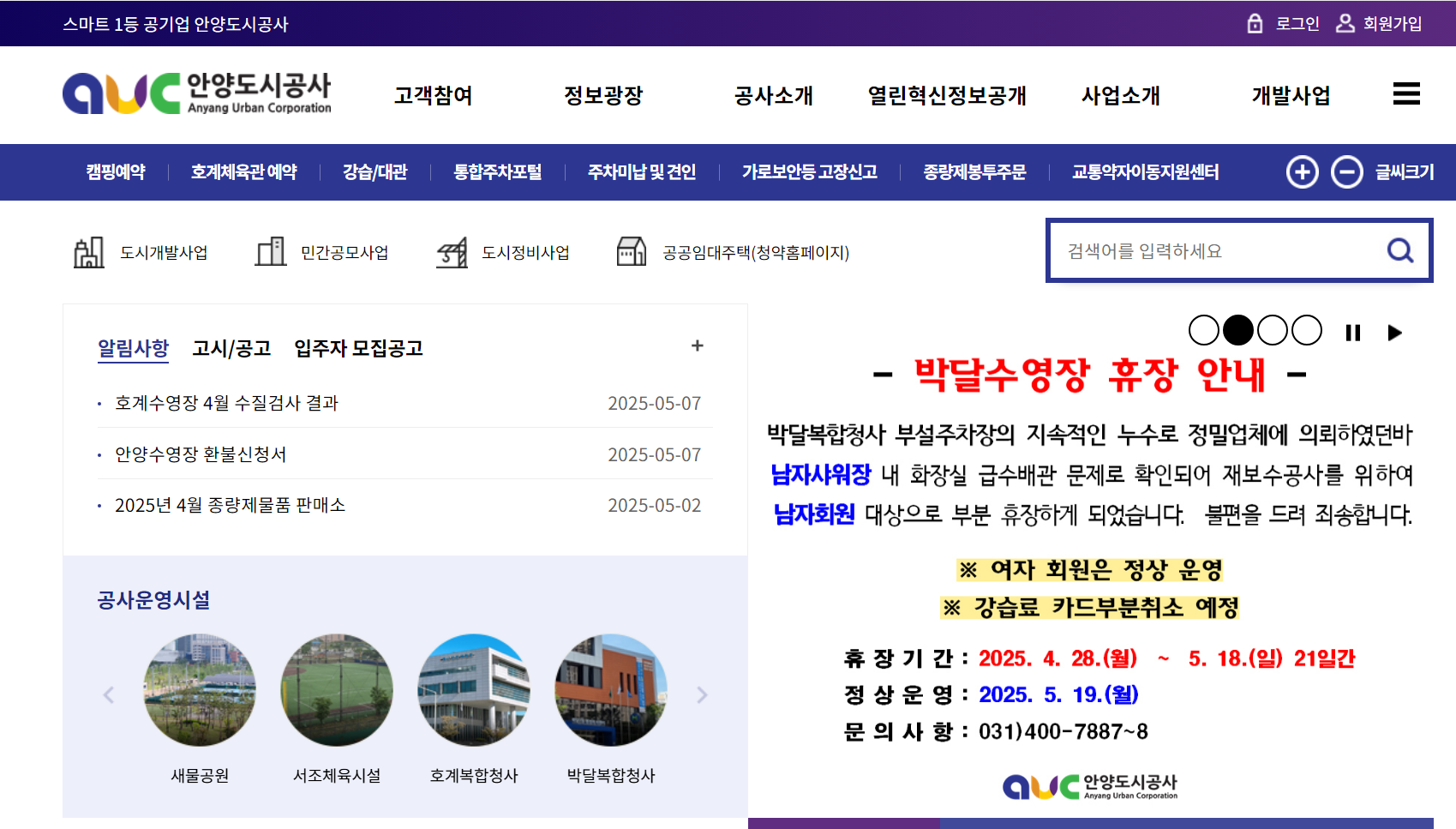Open 민간공모사업 building icon
This screenshot has width=1456, height=829.
tap(271, 252)
